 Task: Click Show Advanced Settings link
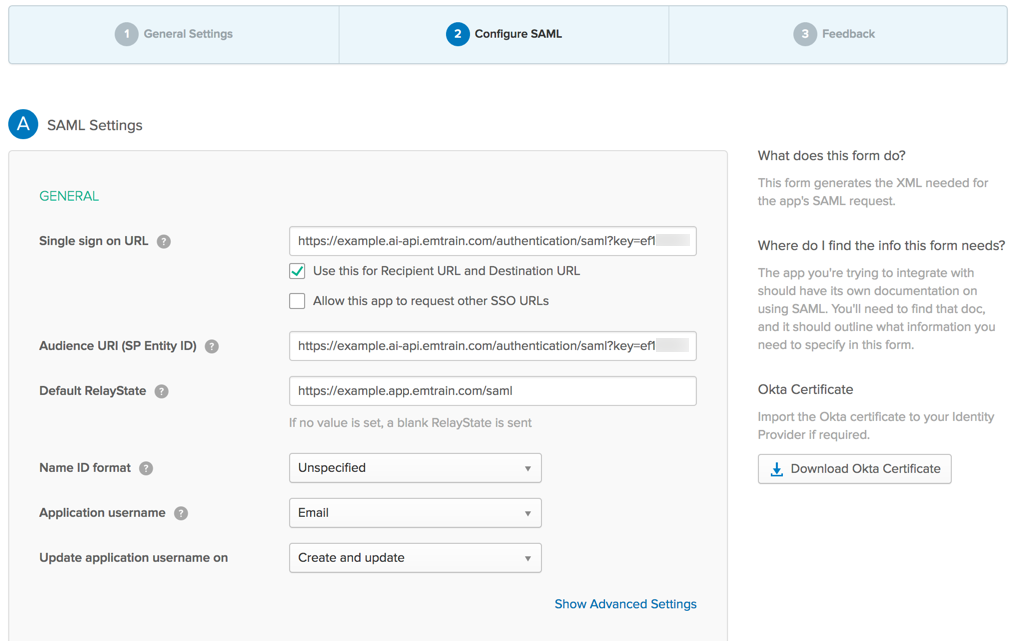click(x=625, y=604)
